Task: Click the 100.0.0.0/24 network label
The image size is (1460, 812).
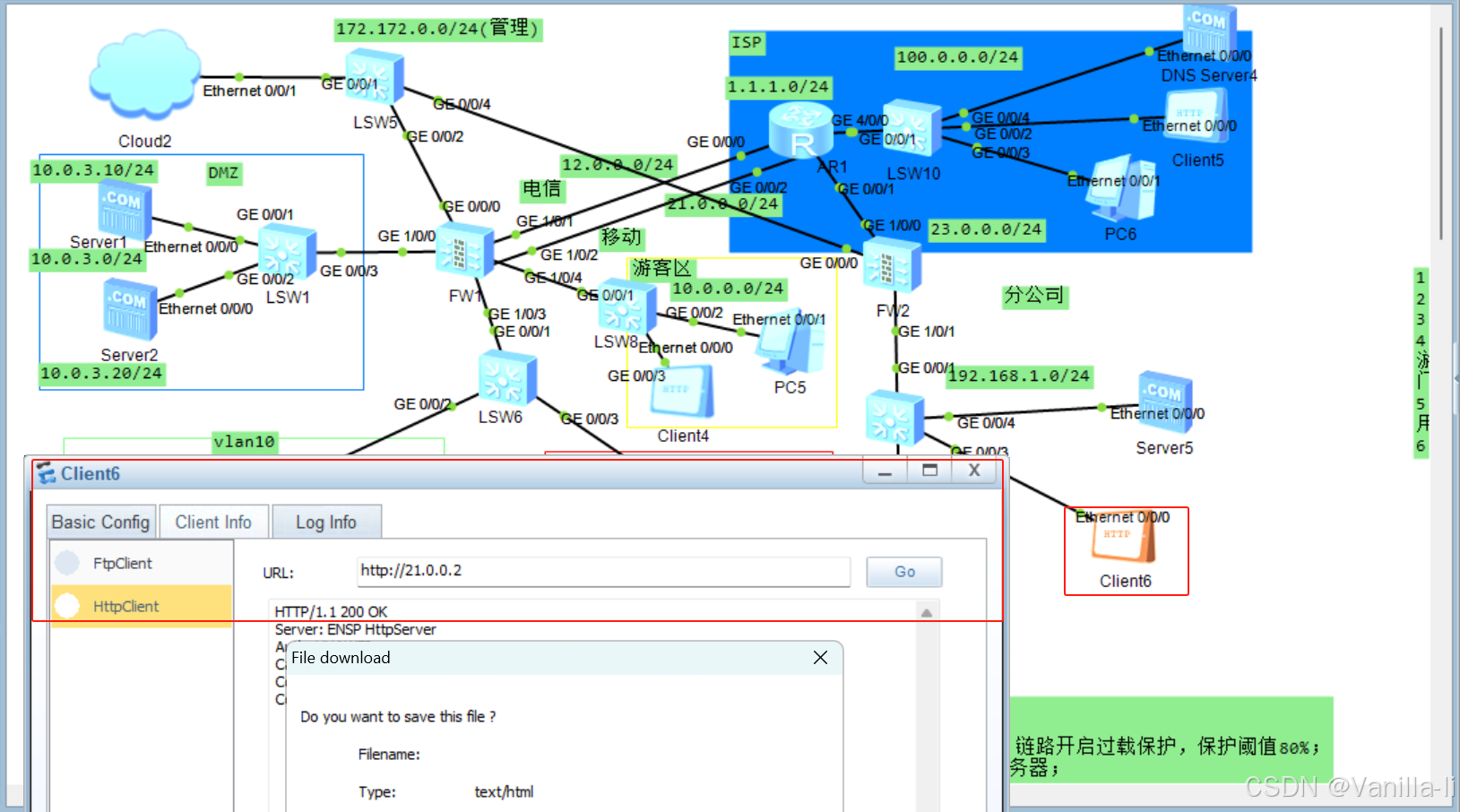Action: [x=958, y=57]
